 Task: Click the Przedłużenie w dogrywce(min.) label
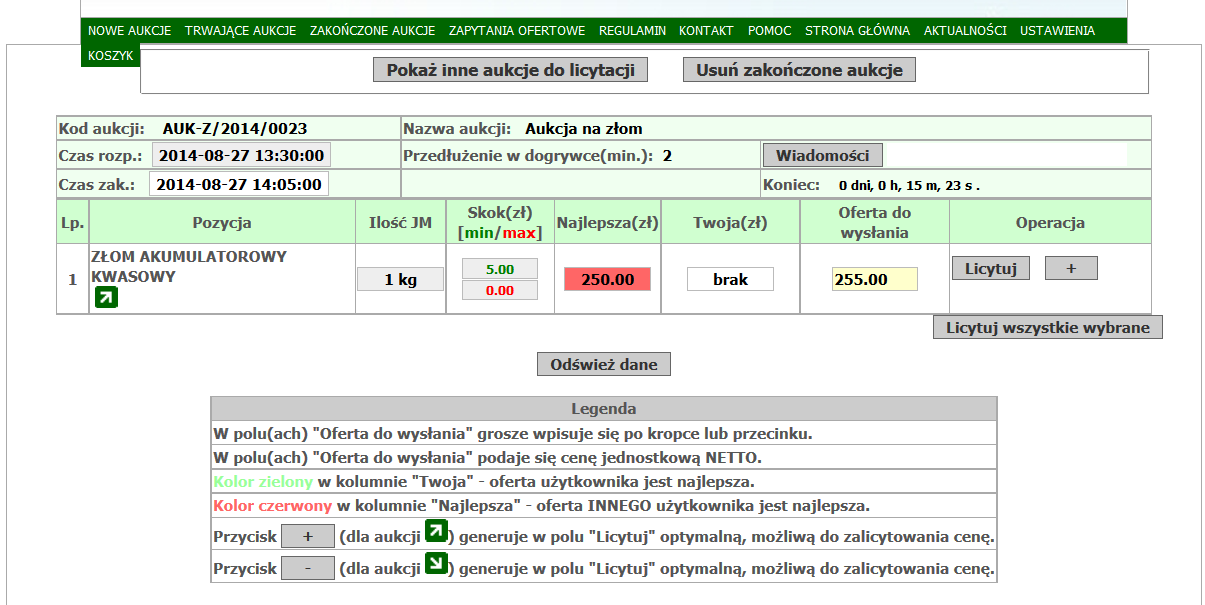point(528,155)
